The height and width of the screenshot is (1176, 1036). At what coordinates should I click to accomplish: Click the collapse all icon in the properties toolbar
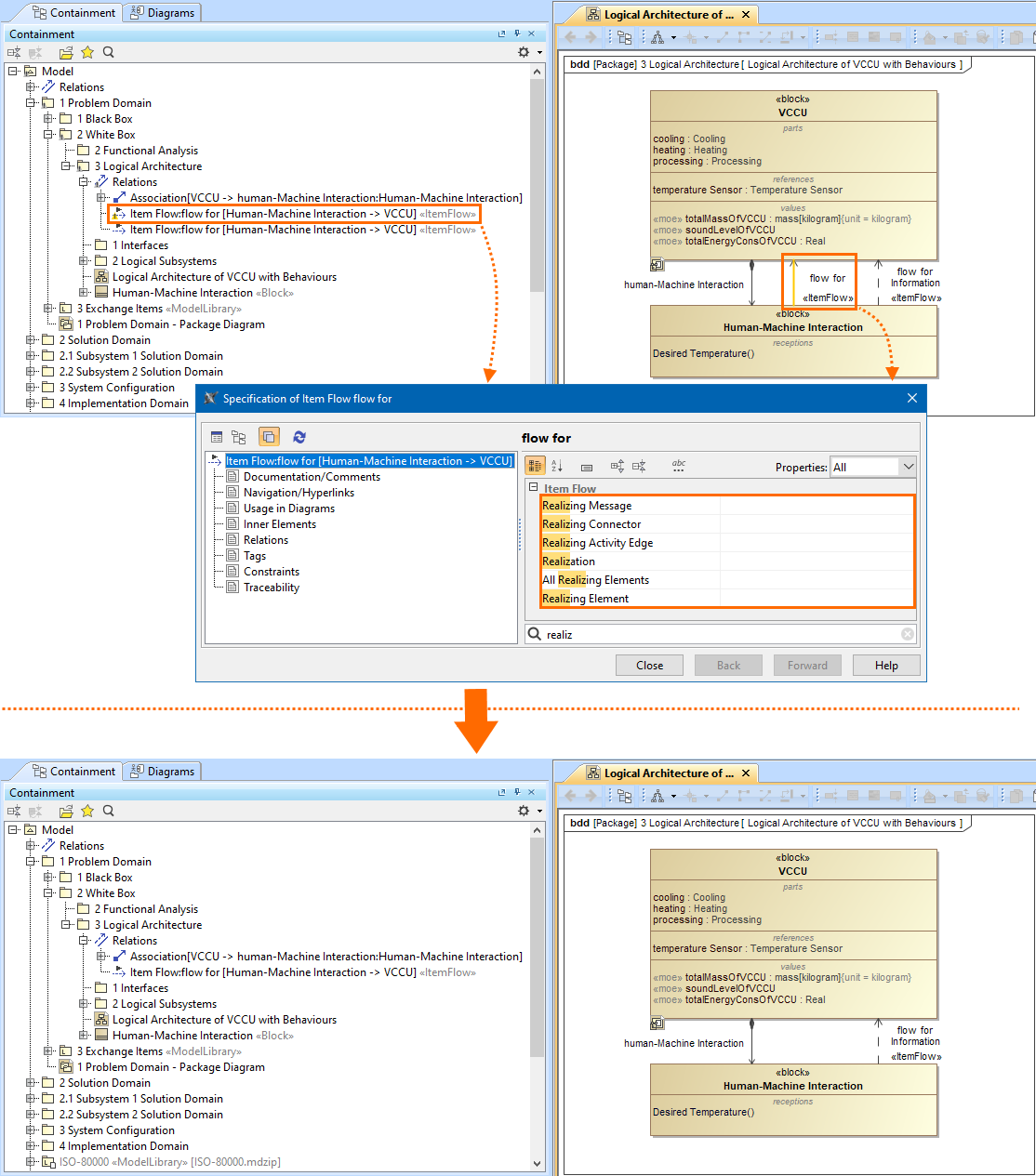coord(639,466)
